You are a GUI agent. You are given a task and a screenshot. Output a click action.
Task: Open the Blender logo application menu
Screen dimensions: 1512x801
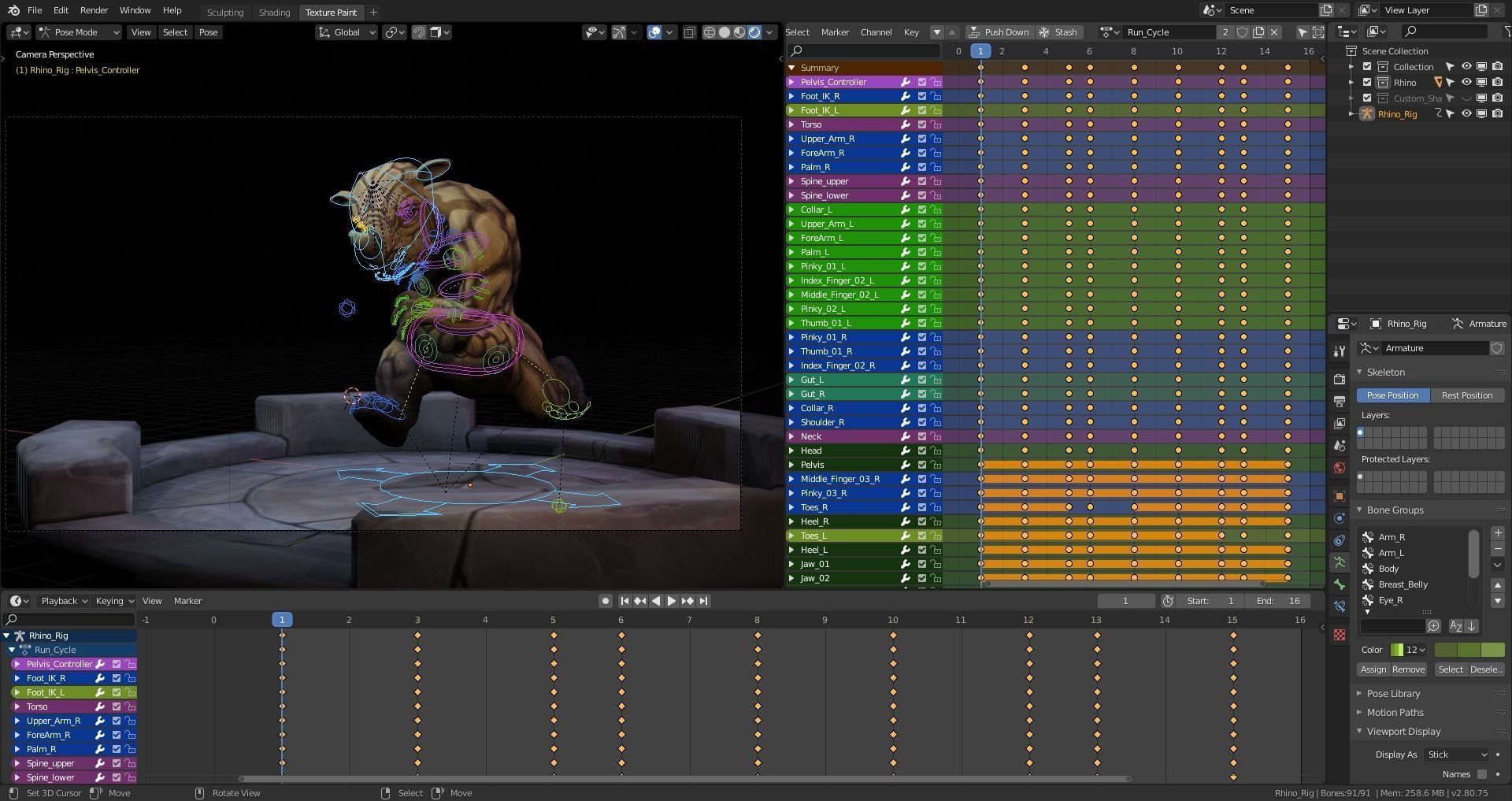click(13, 10)
